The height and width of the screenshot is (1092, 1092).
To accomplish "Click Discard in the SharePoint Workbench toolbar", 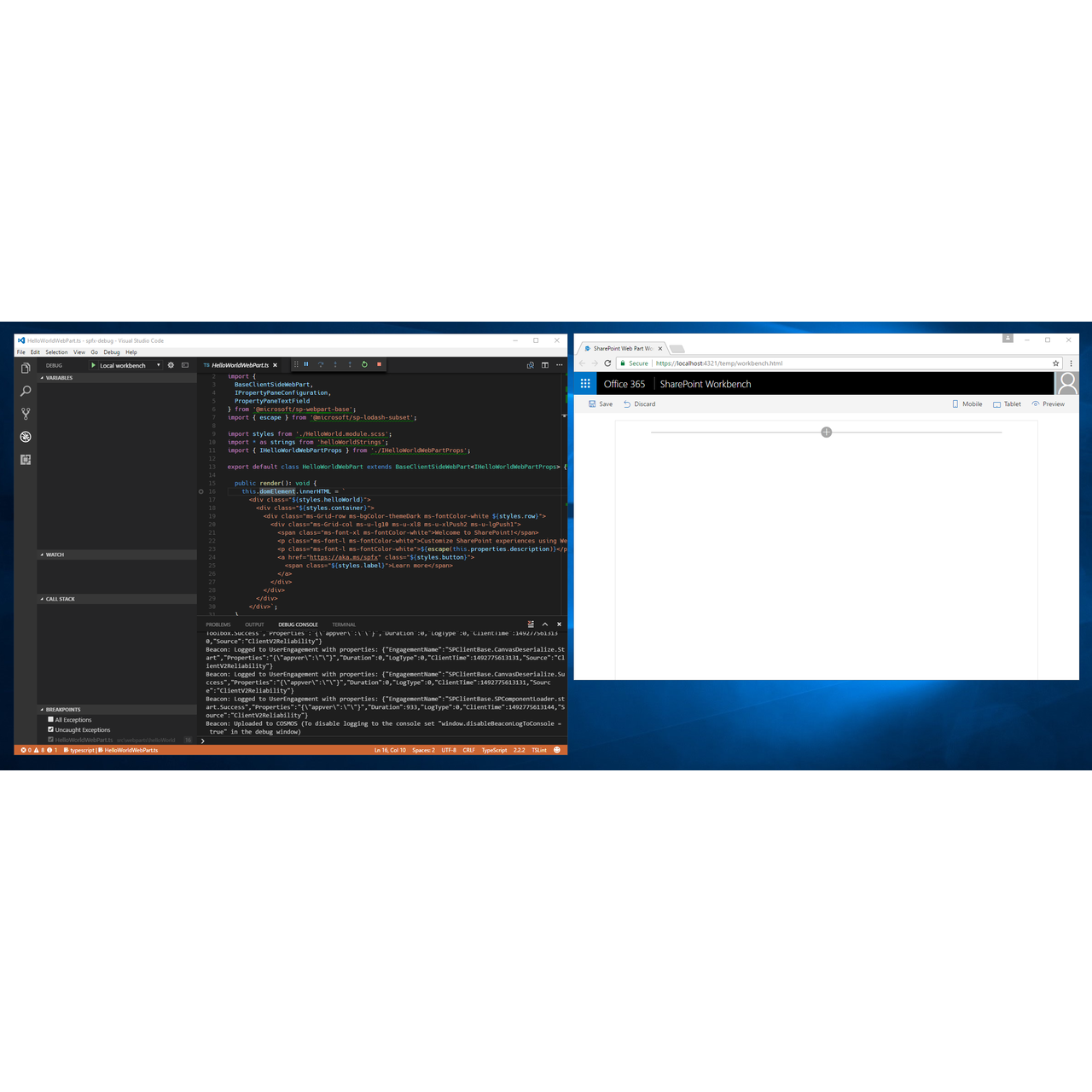I will pyautogui.click(x=639, y=404).
